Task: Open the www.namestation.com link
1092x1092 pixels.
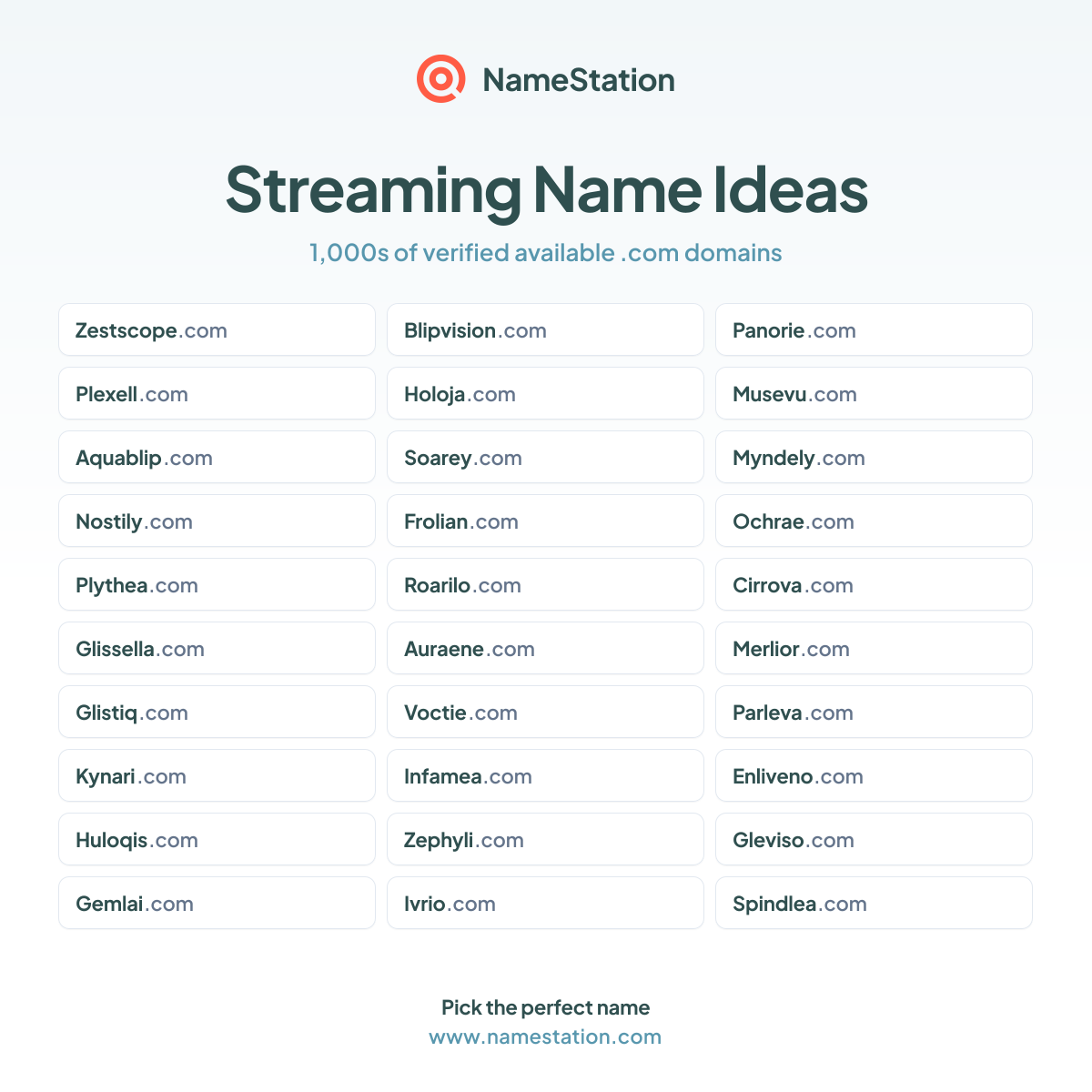Action: point(545,1036)
